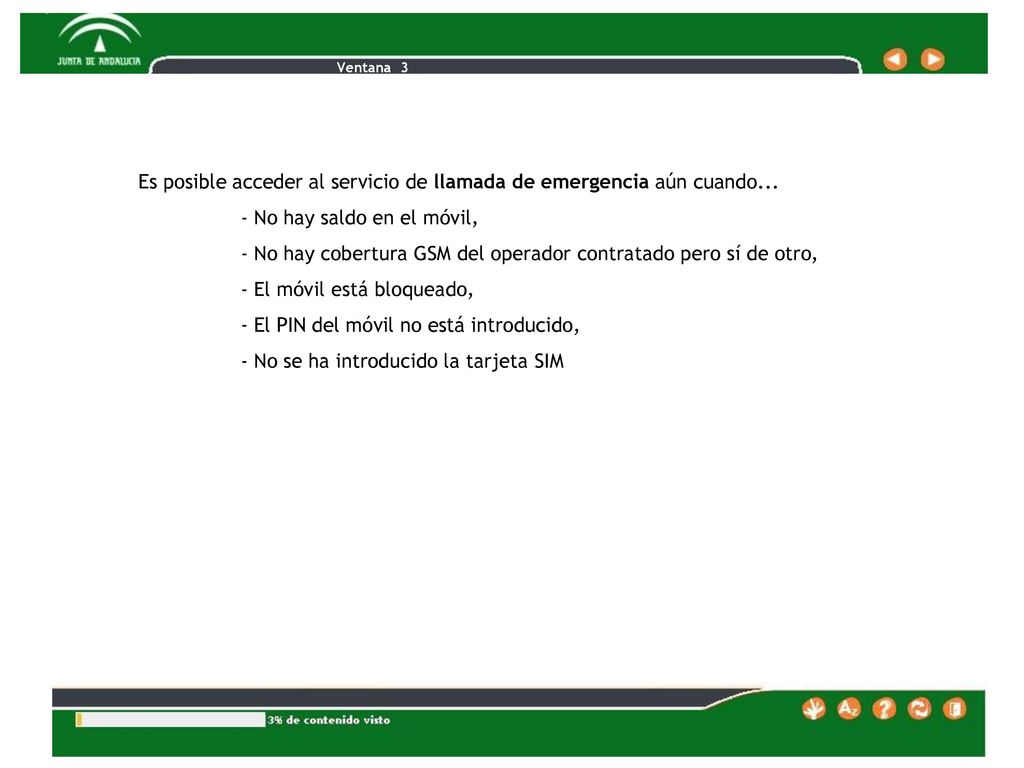This screenshot has width=1024, height=768.
Task: Select the line about the PIN del móvil
Action: (410, 325)
